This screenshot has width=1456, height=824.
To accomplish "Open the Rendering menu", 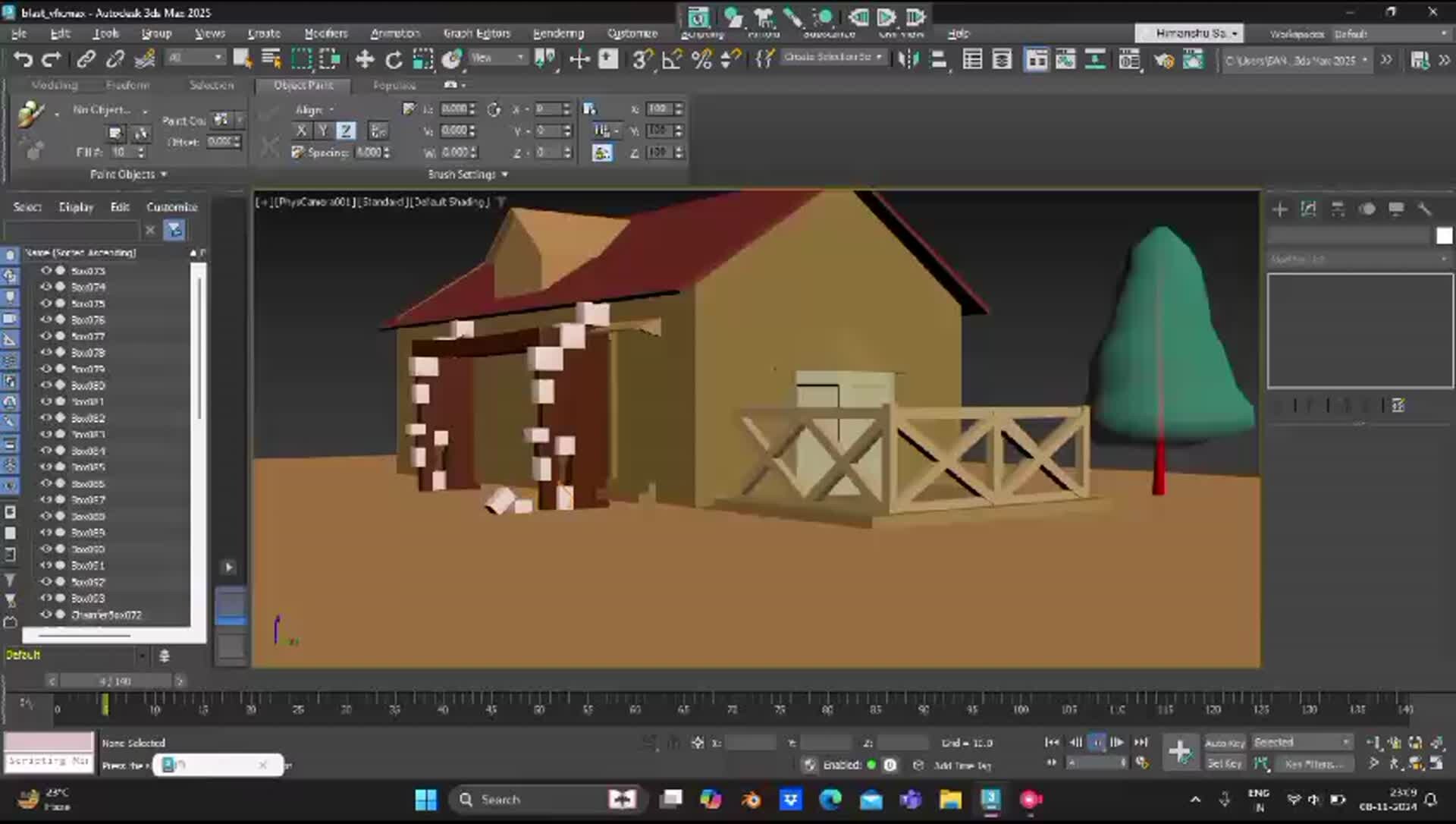I will [x=558, y=33].
